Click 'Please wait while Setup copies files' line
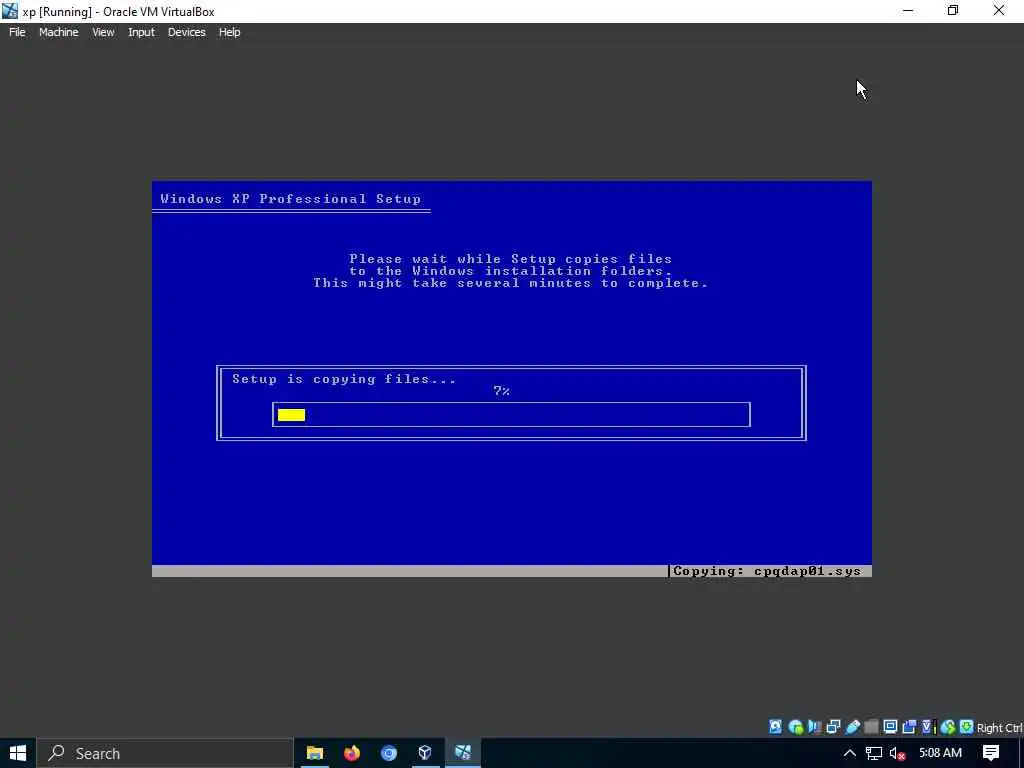 coord(511,259)
